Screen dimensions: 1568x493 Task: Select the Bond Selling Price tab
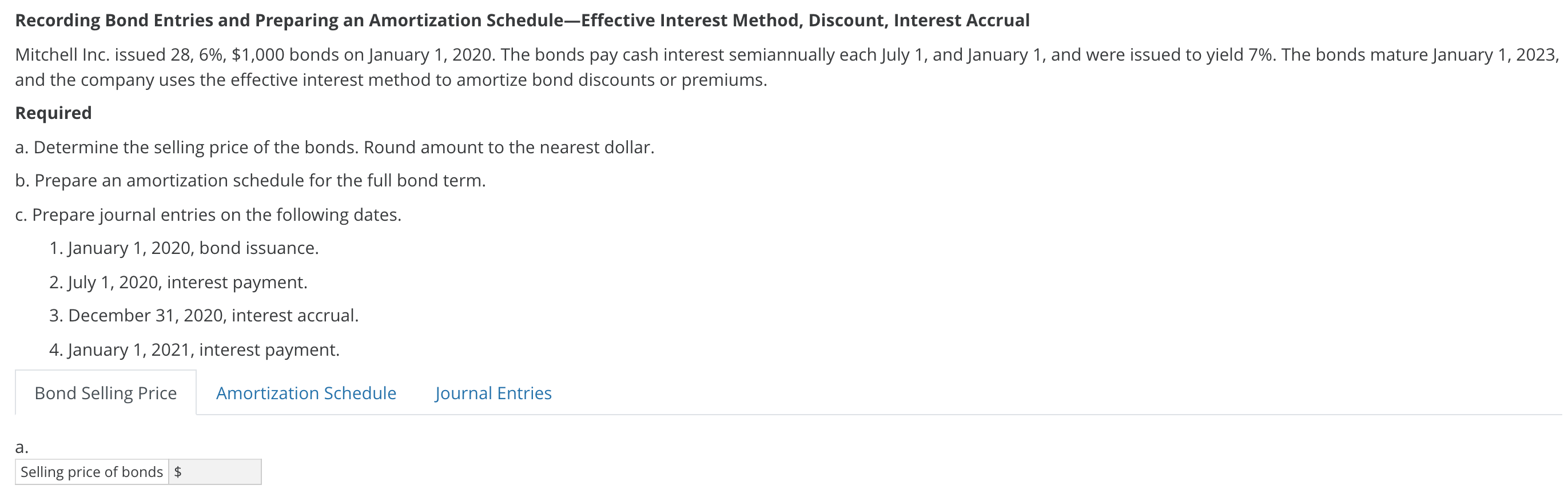point(105,393)
